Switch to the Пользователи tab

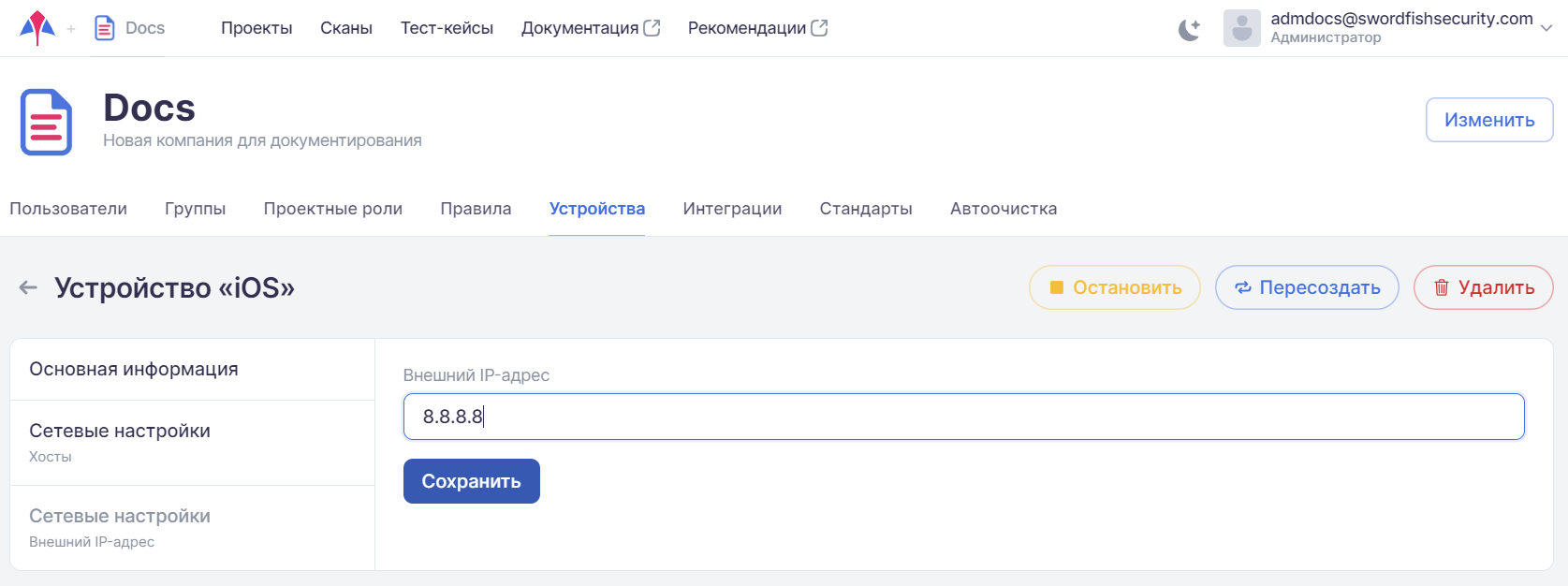click(68, 209)
